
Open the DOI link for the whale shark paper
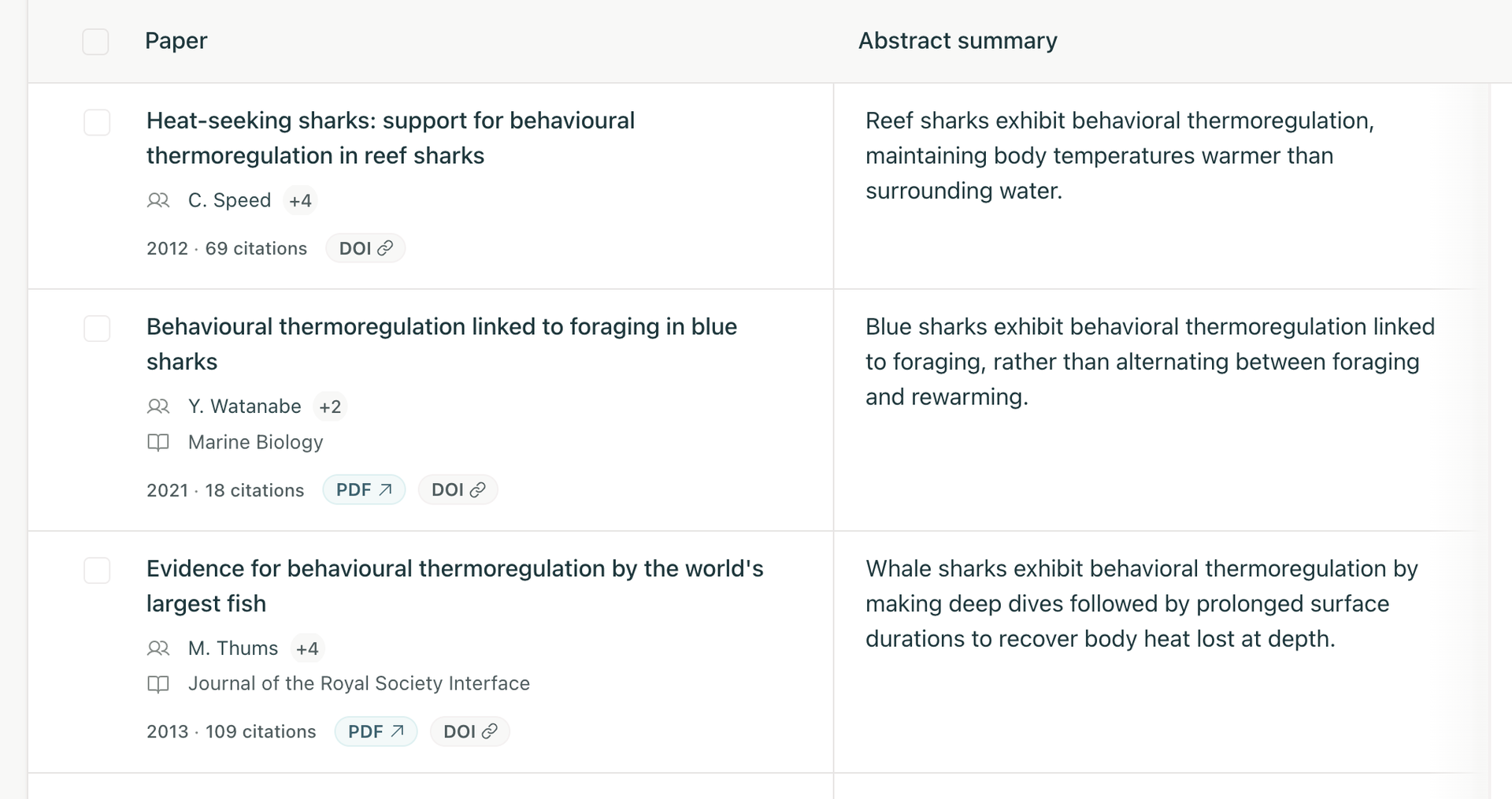point(469,732)
